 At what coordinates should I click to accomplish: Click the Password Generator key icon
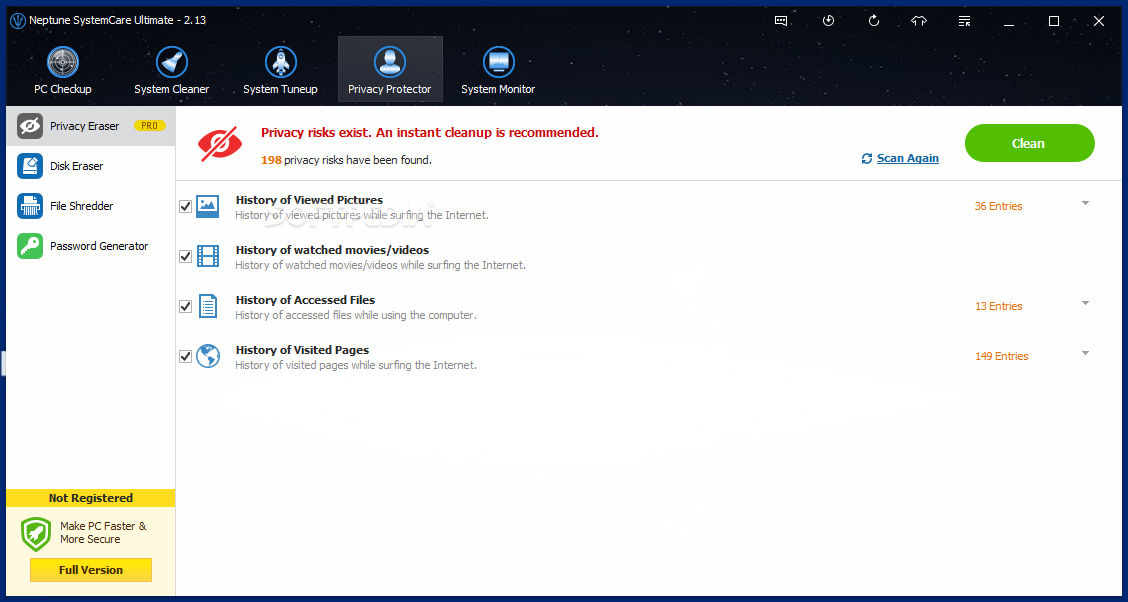[30, 246]
